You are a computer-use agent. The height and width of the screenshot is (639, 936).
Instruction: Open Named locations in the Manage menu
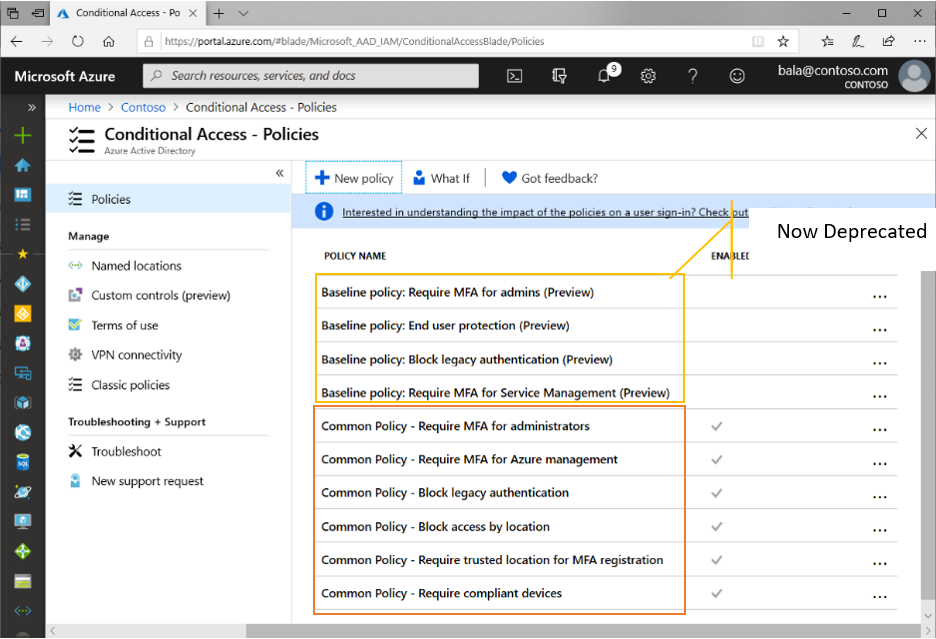click(136, 266)
